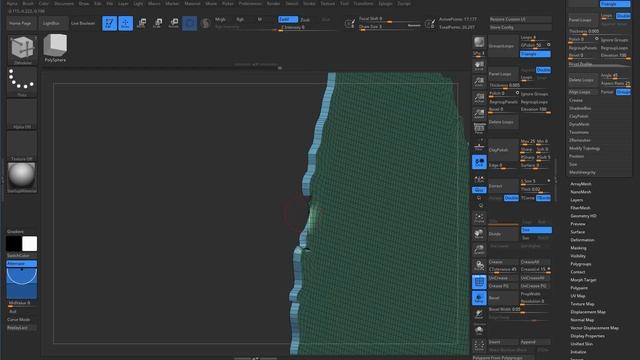This screenshot has width=640, height=360.
Task: Toggle the Rgb channel
Action: click(240, 19)
